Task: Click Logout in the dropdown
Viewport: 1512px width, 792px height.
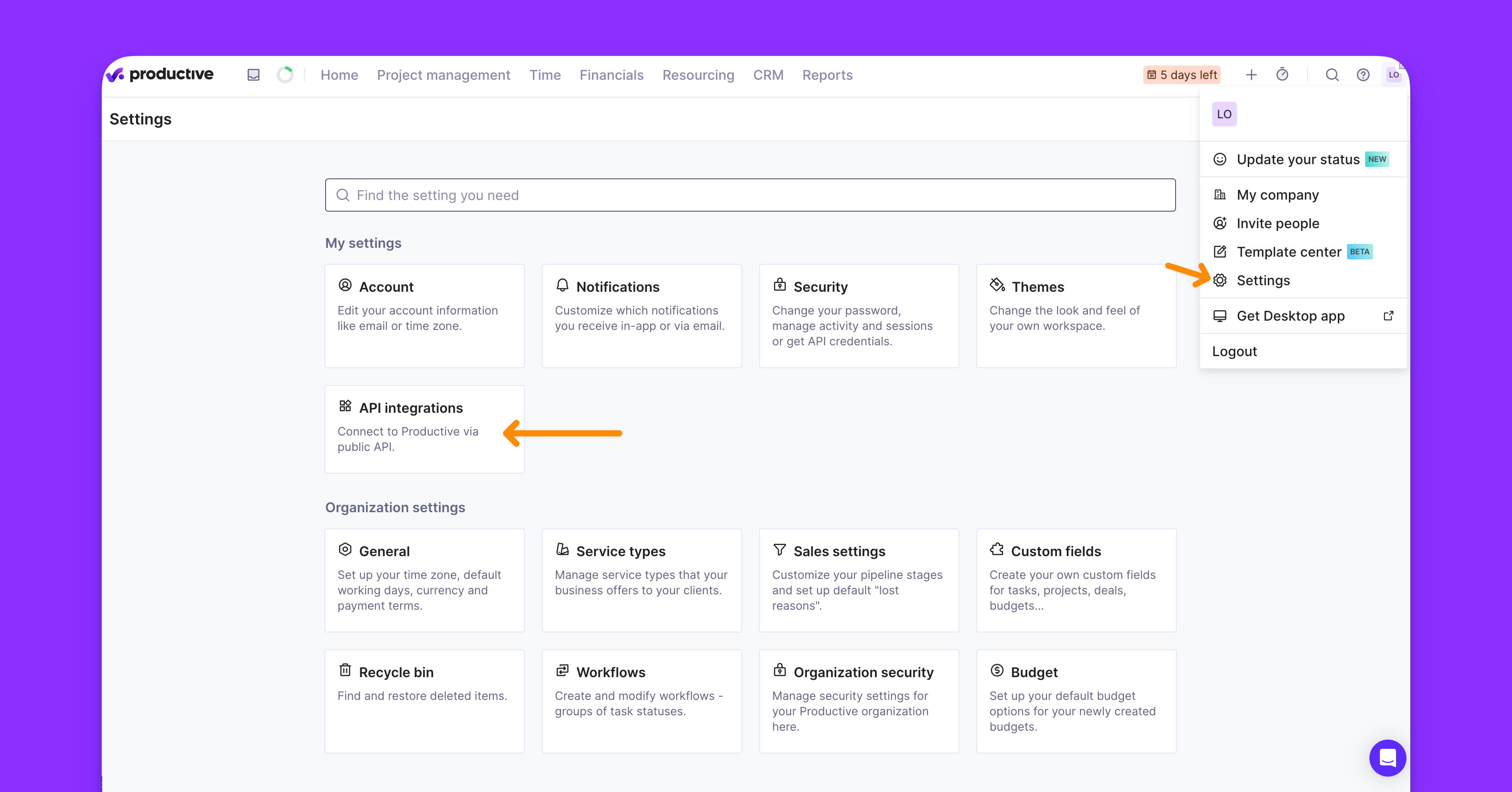Action: 1234,351
